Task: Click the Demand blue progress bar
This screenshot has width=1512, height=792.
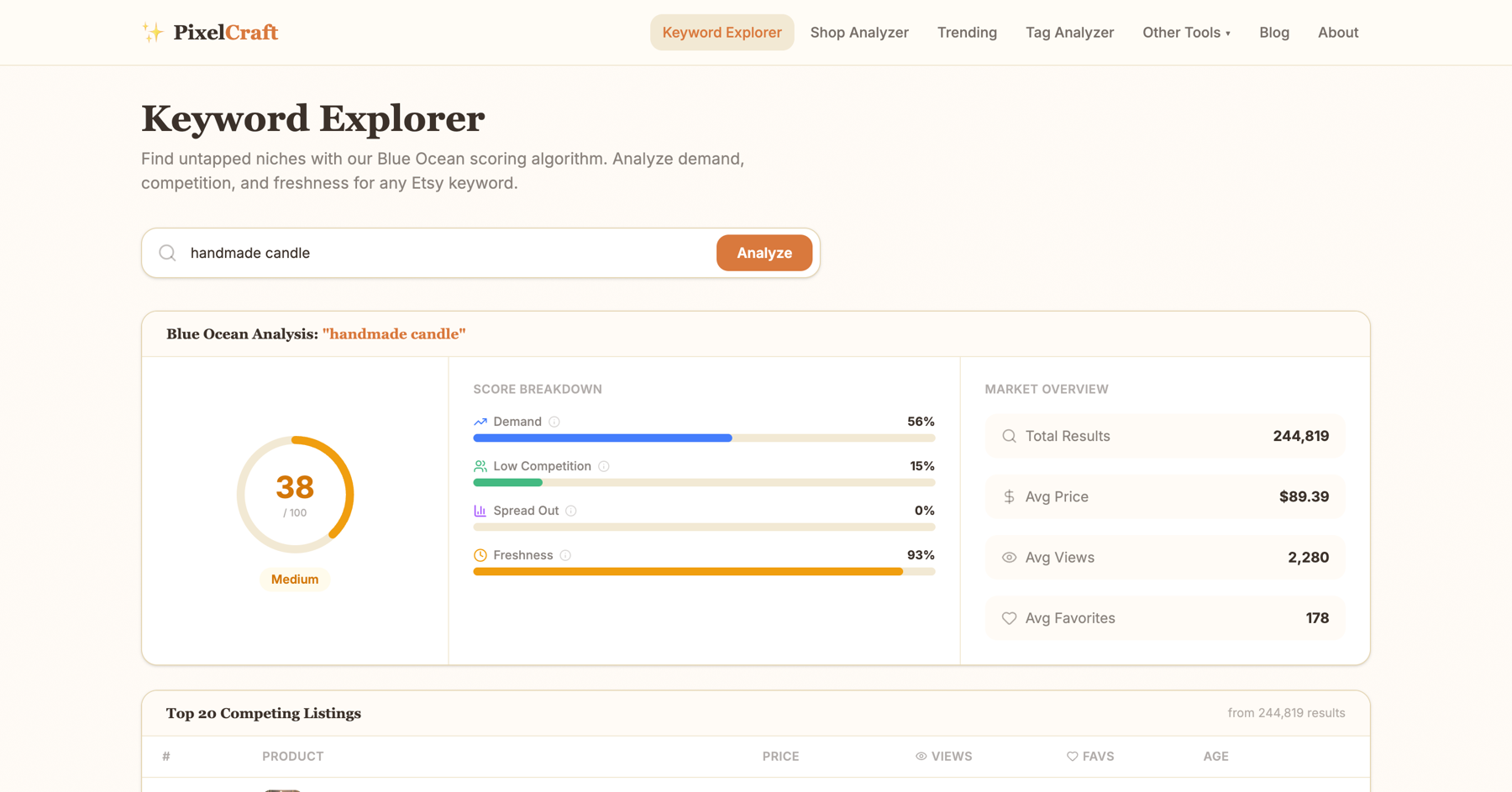Action: click(602, 438)
